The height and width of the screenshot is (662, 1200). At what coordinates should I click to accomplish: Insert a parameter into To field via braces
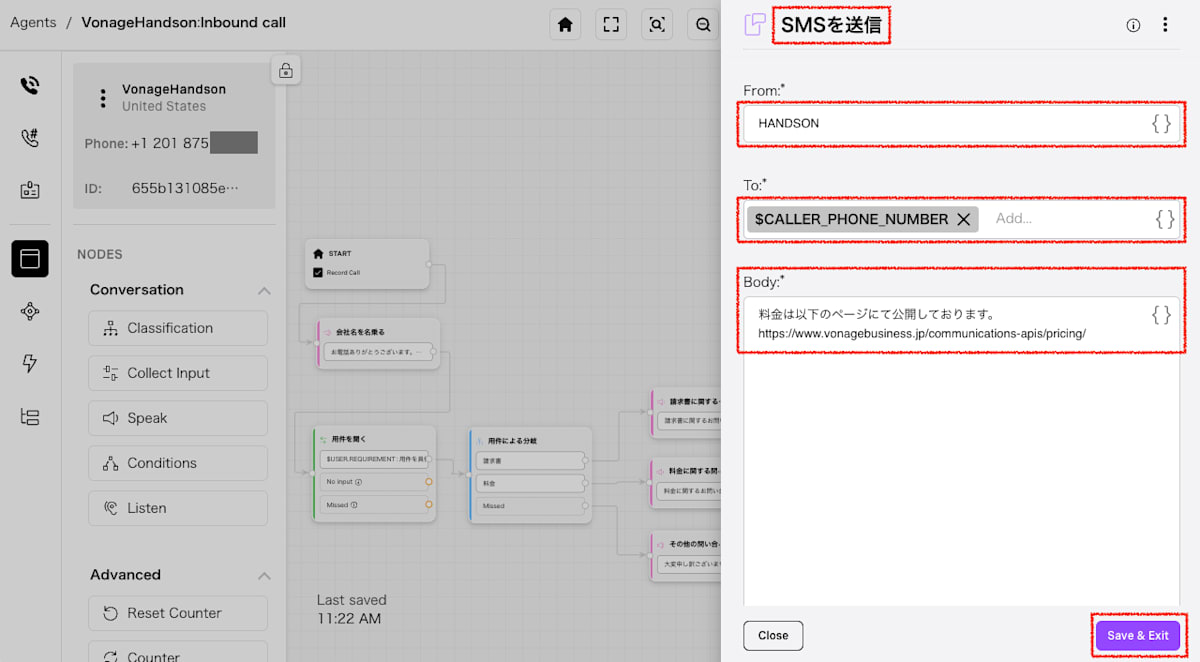1165,219
